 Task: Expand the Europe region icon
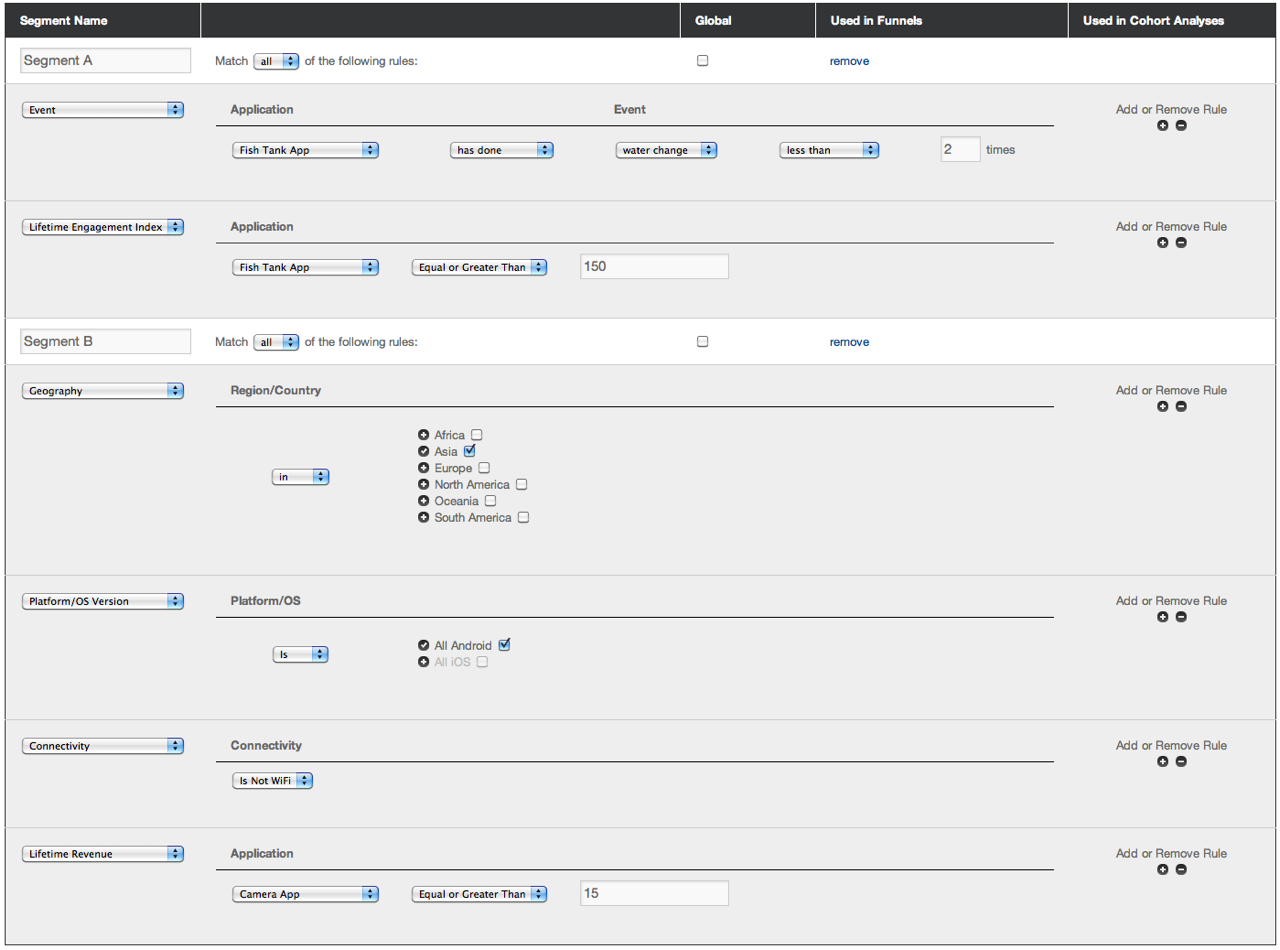point(424,468)
